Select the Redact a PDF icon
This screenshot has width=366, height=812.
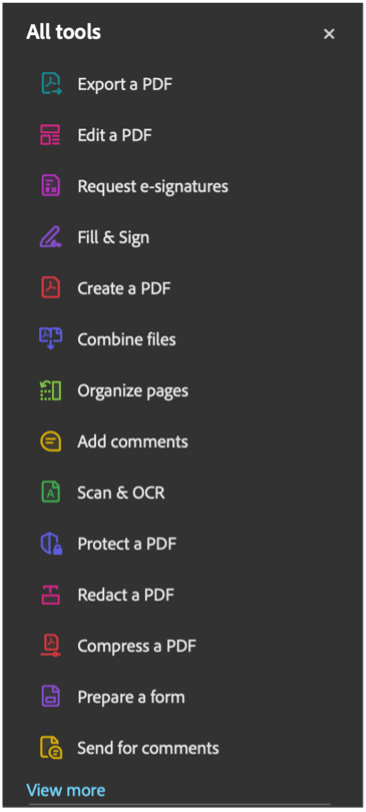pyautogui.click(x=51, y=595)
